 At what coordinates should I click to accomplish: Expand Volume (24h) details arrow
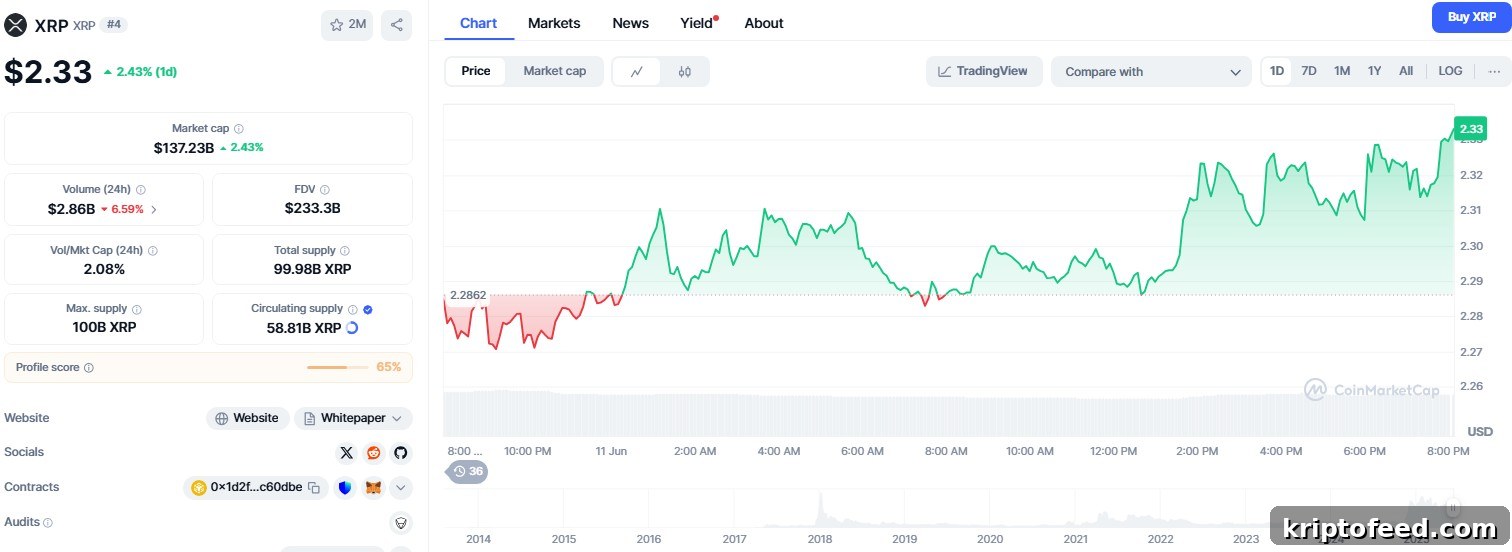click(153, 210)
